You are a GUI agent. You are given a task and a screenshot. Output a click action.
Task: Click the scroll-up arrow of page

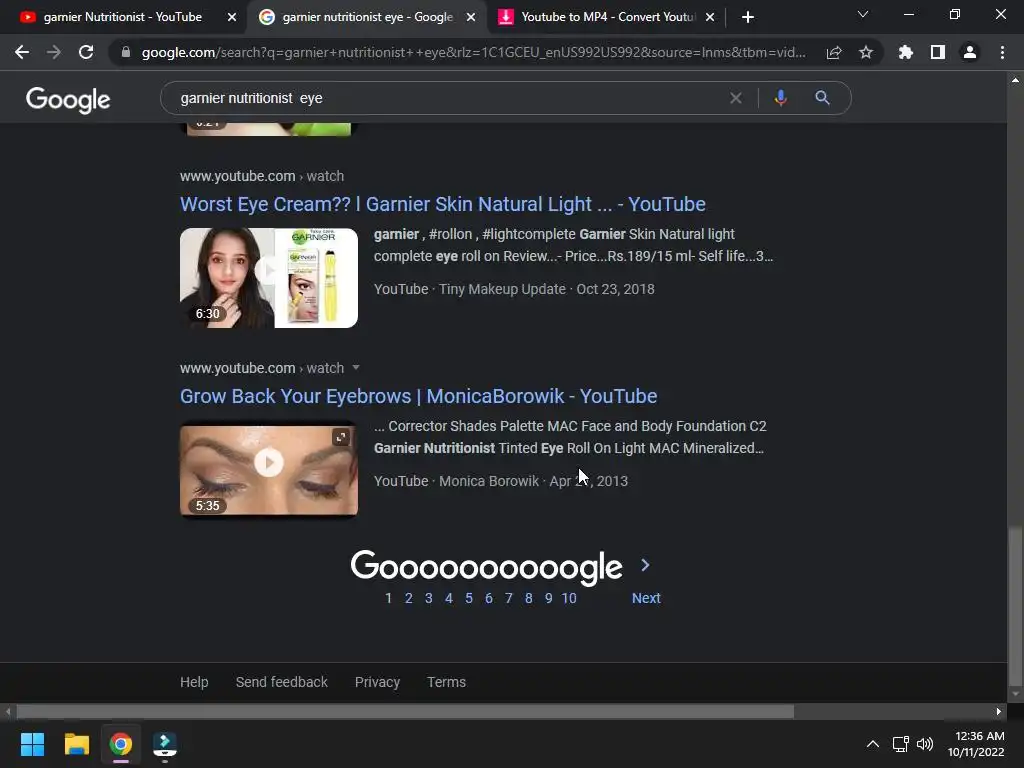point(1015,80)
